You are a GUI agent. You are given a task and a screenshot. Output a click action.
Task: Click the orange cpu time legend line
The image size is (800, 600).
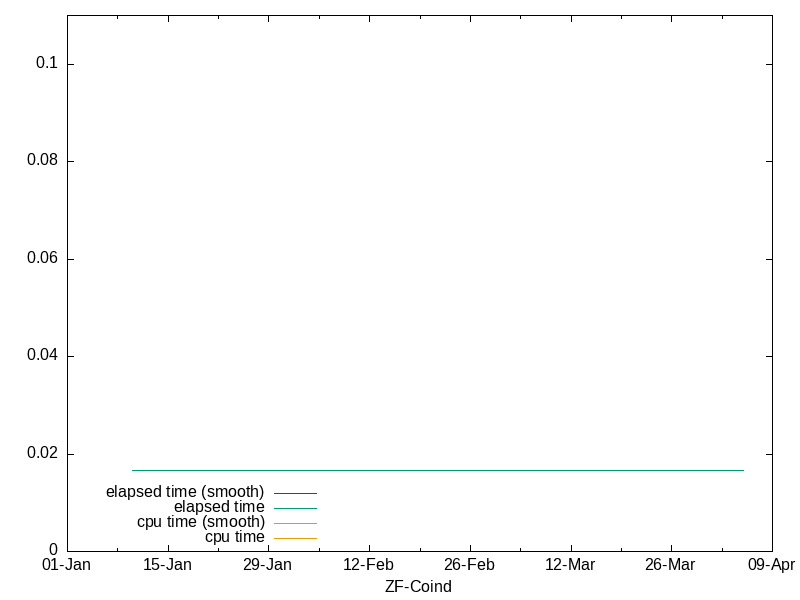(295, 538)
